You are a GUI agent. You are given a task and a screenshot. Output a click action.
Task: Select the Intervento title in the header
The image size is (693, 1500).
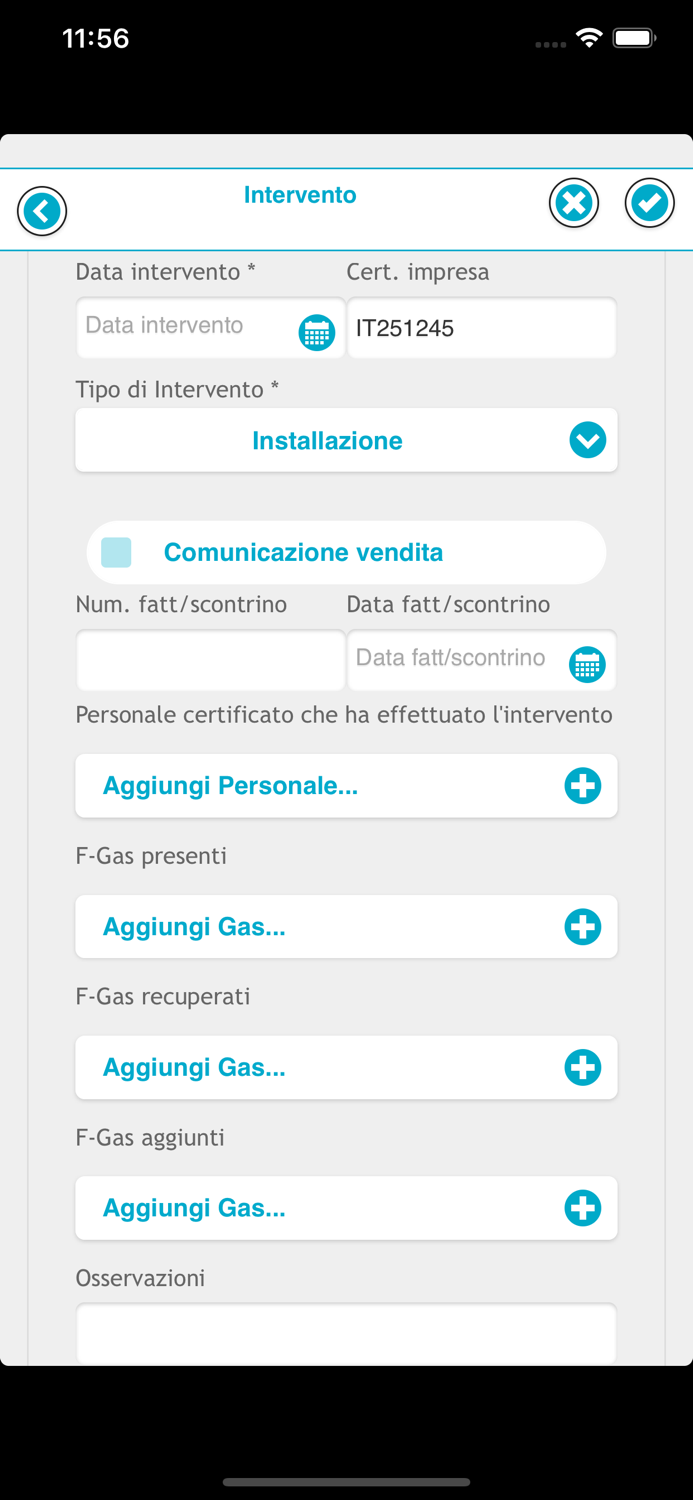point(300,195)
